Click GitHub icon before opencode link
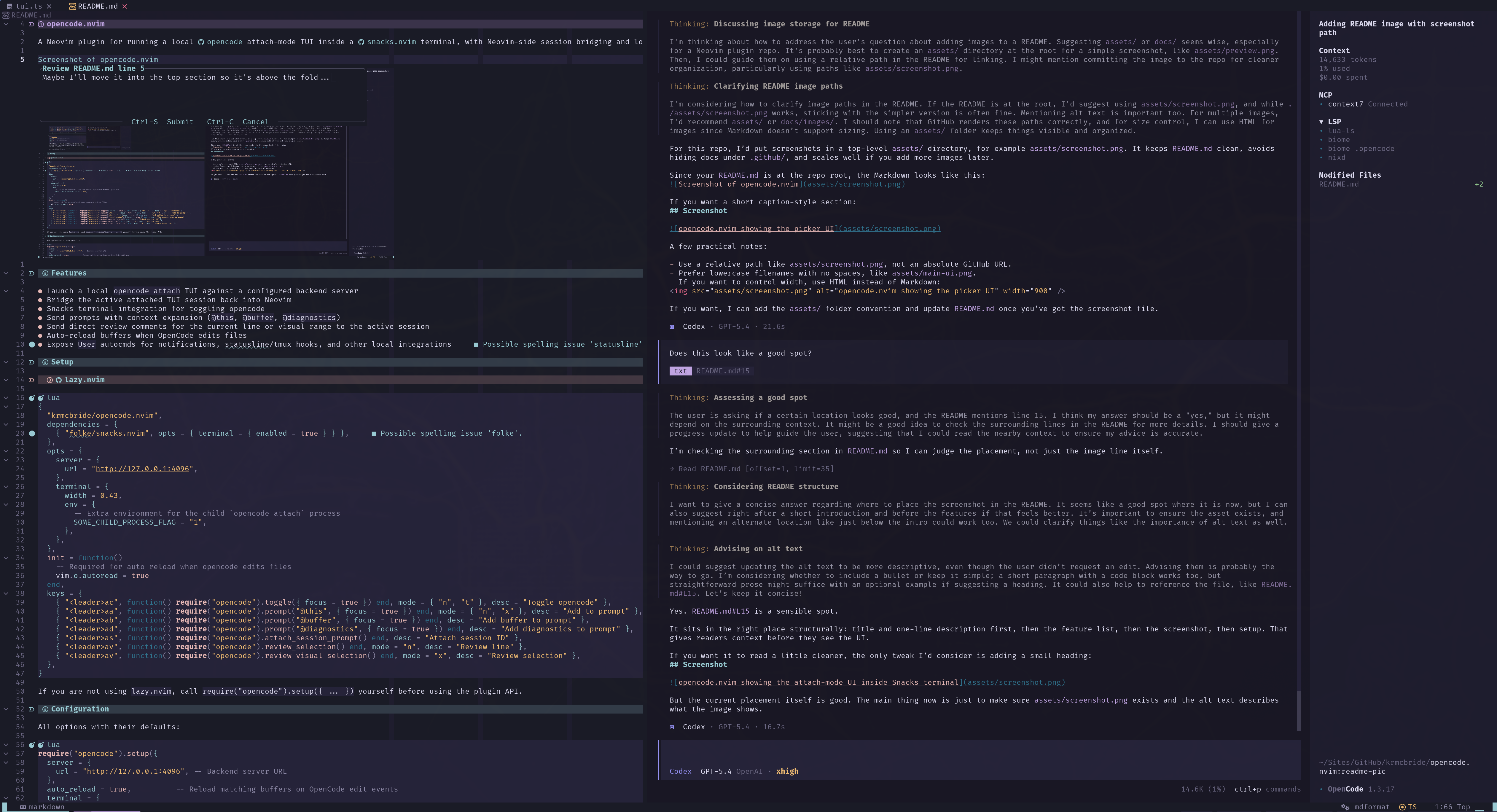This screenshot has height=812, width=1497. pyautogui.click(x=201, y=42)
